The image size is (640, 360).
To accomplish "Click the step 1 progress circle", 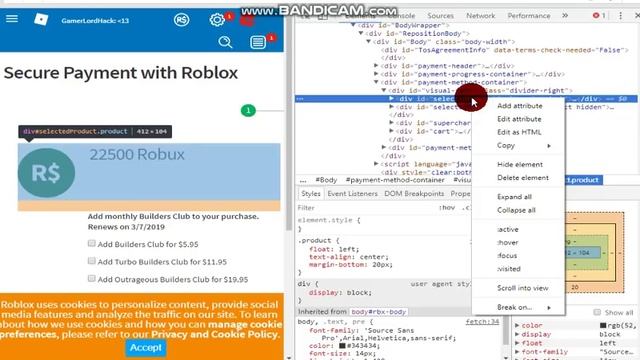I will (x=248, y=110).
